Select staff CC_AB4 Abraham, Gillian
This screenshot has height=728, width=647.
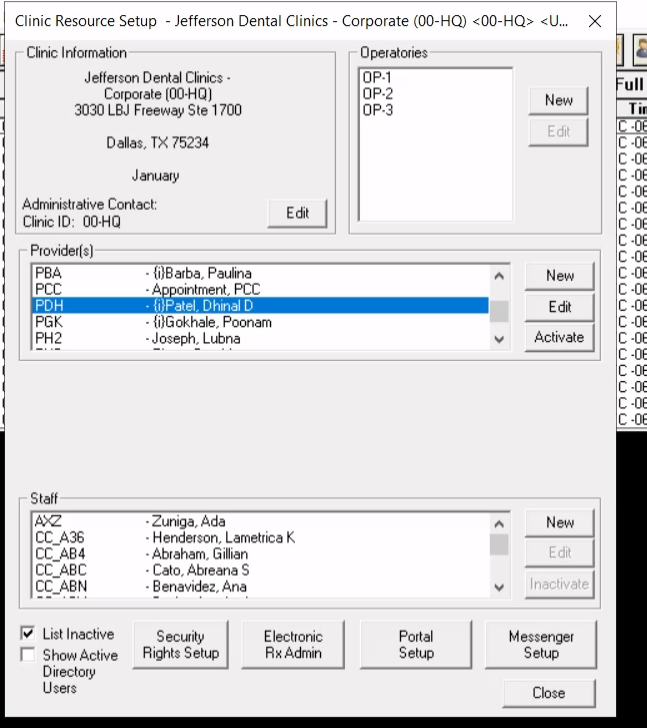[261, 553]
